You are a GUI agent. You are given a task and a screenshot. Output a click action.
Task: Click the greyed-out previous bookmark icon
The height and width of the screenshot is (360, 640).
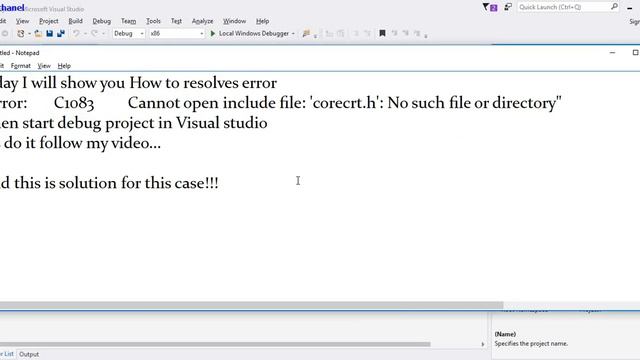[x=394, y=33]
